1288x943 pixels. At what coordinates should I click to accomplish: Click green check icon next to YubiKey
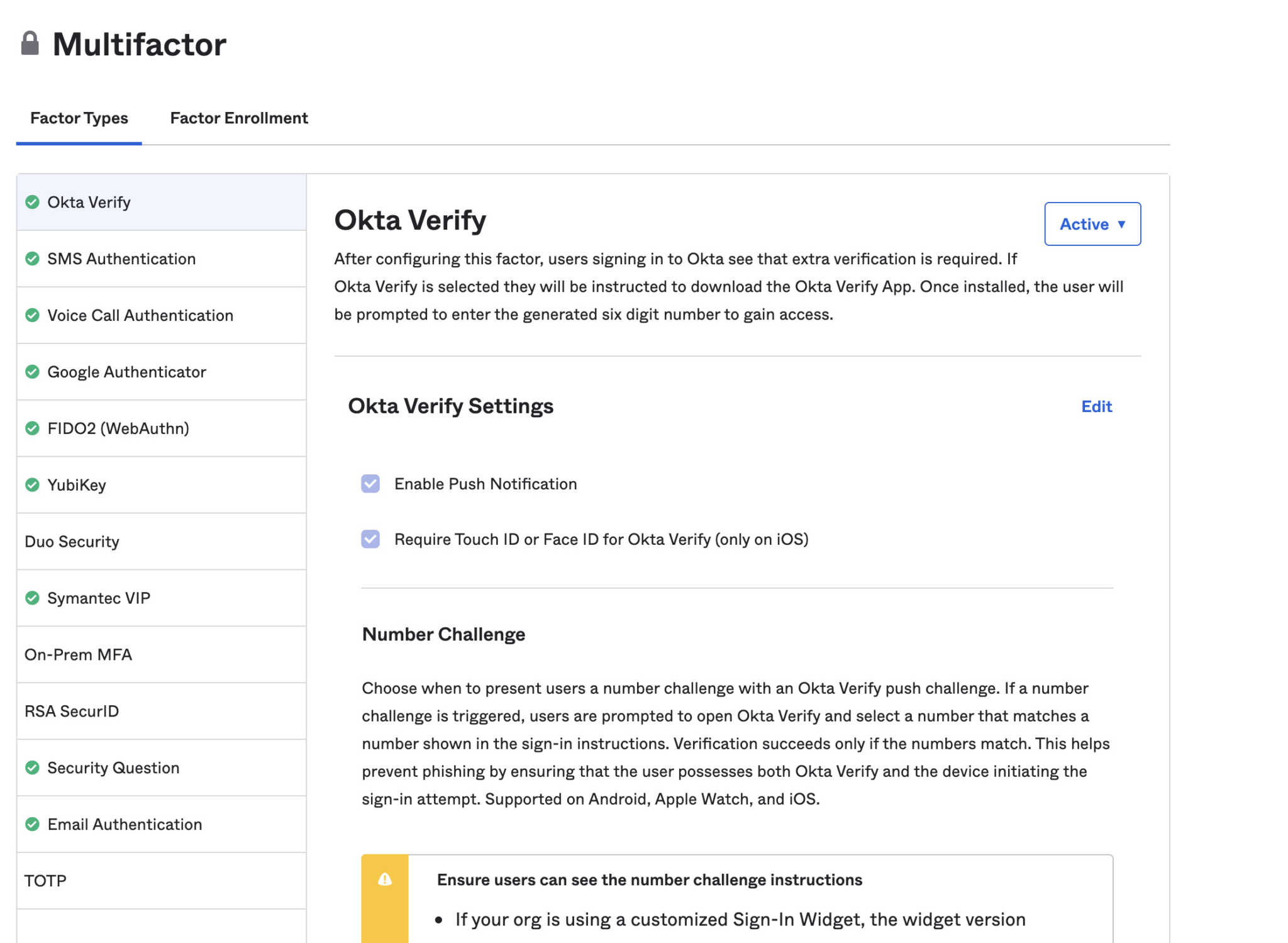pos(32,485)
